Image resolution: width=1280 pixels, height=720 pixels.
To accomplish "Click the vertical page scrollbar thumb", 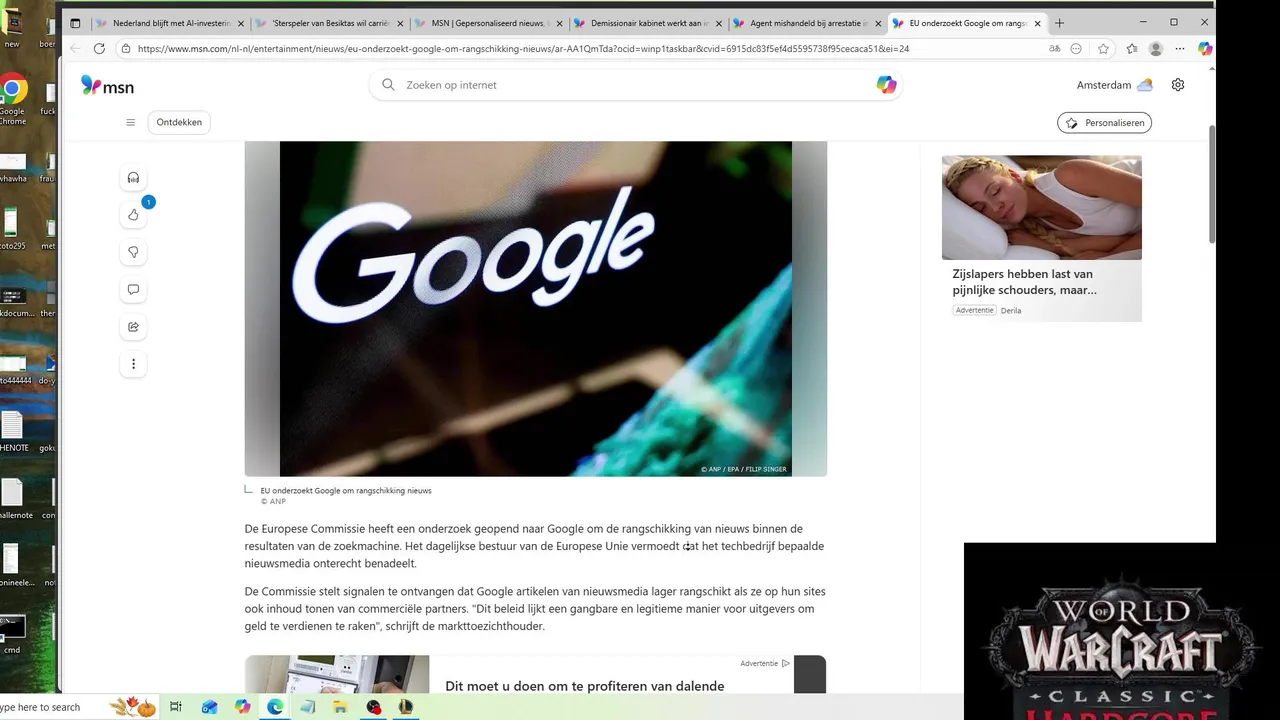I will pyautogui.click(x=1212, y=185).
